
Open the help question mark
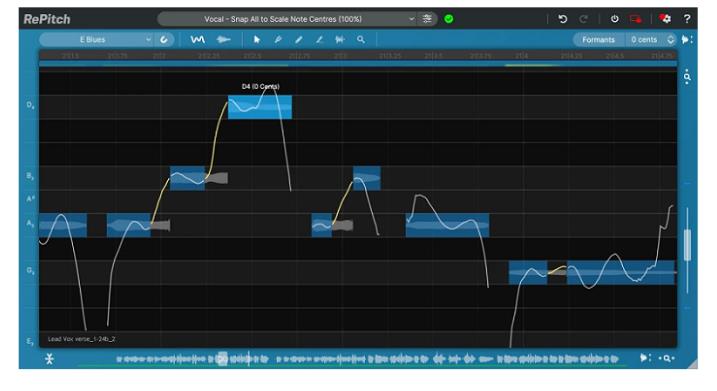point(687,19)
